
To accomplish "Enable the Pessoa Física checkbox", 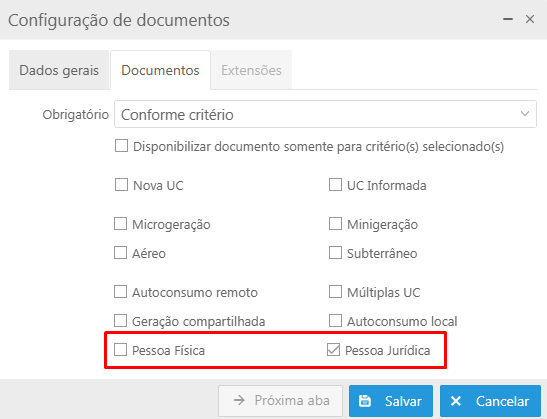I will point(120,350).
